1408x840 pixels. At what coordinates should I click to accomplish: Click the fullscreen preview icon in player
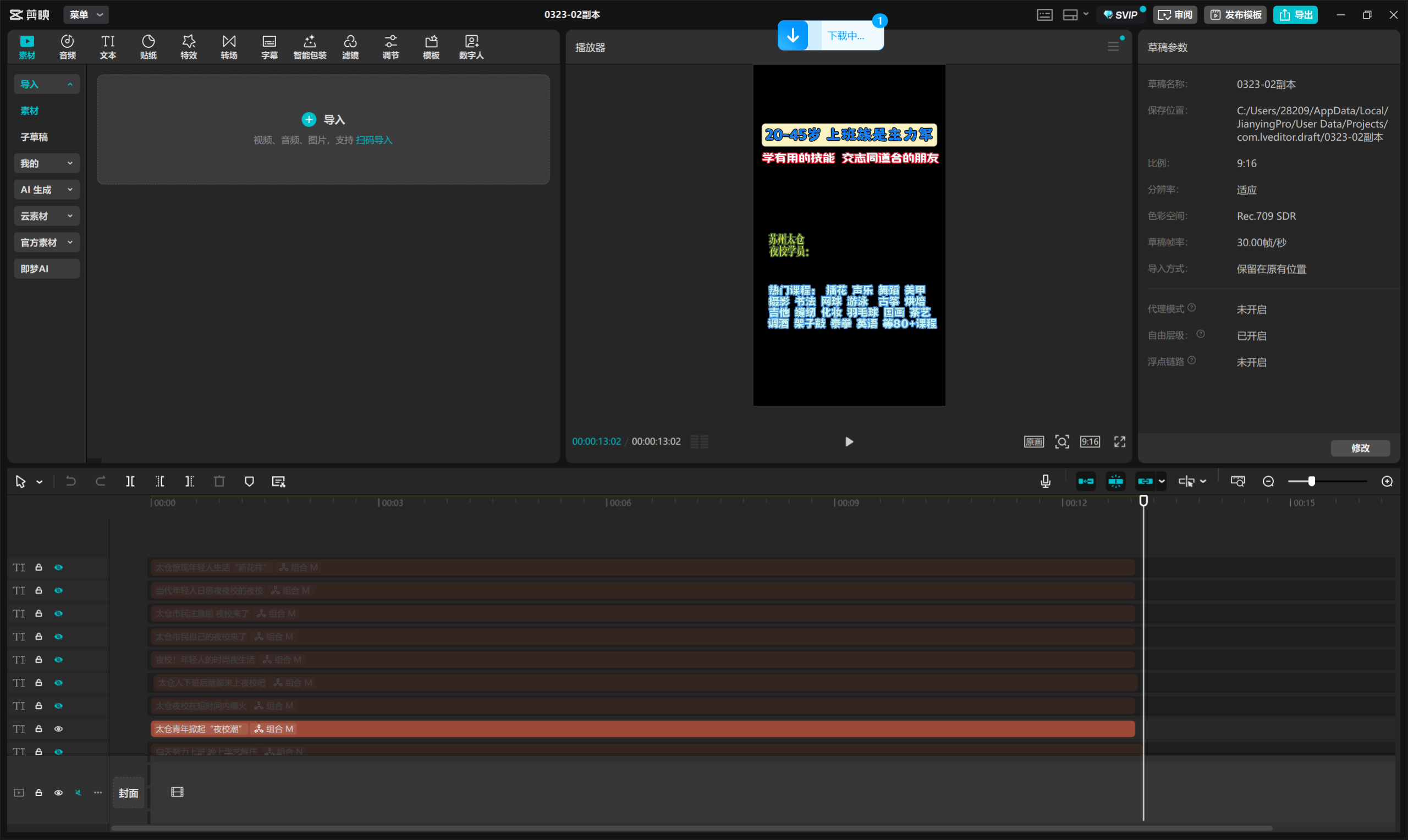(1119, 441)
